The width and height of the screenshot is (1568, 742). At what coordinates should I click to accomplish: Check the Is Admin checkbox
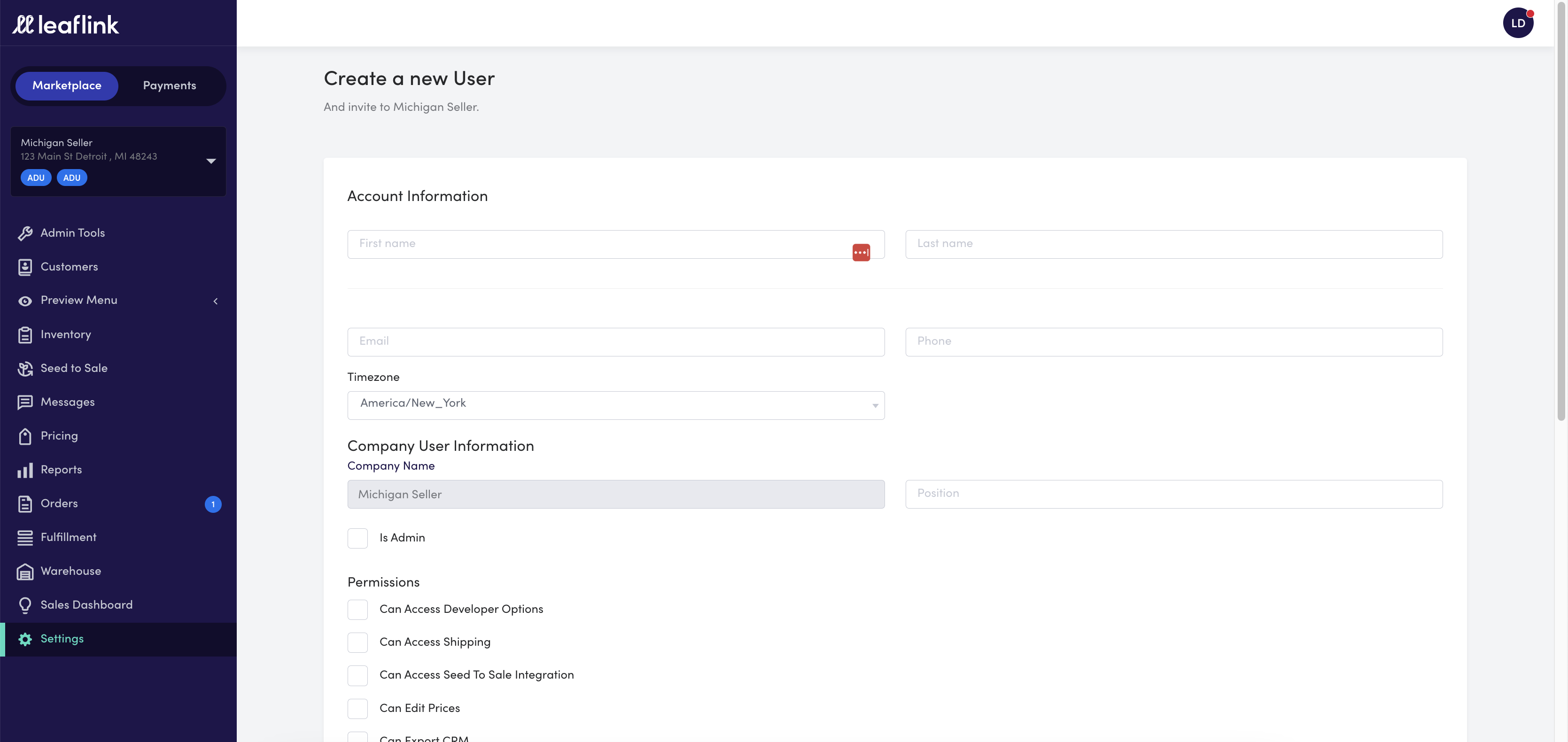[x=358, y=538]
